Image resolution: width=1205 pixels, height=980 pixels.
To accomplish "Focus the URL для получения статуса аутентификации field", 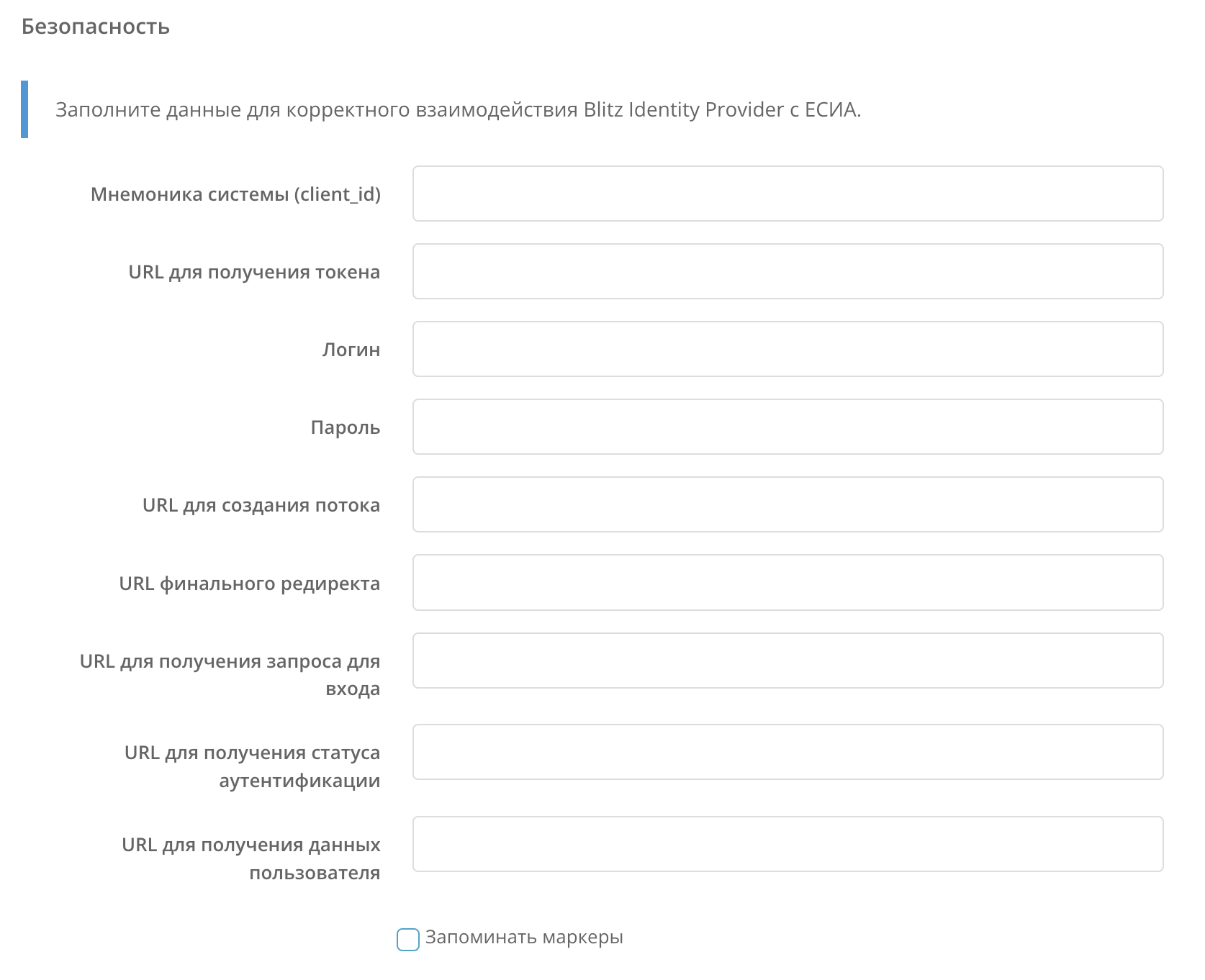I will click(787, 752).
